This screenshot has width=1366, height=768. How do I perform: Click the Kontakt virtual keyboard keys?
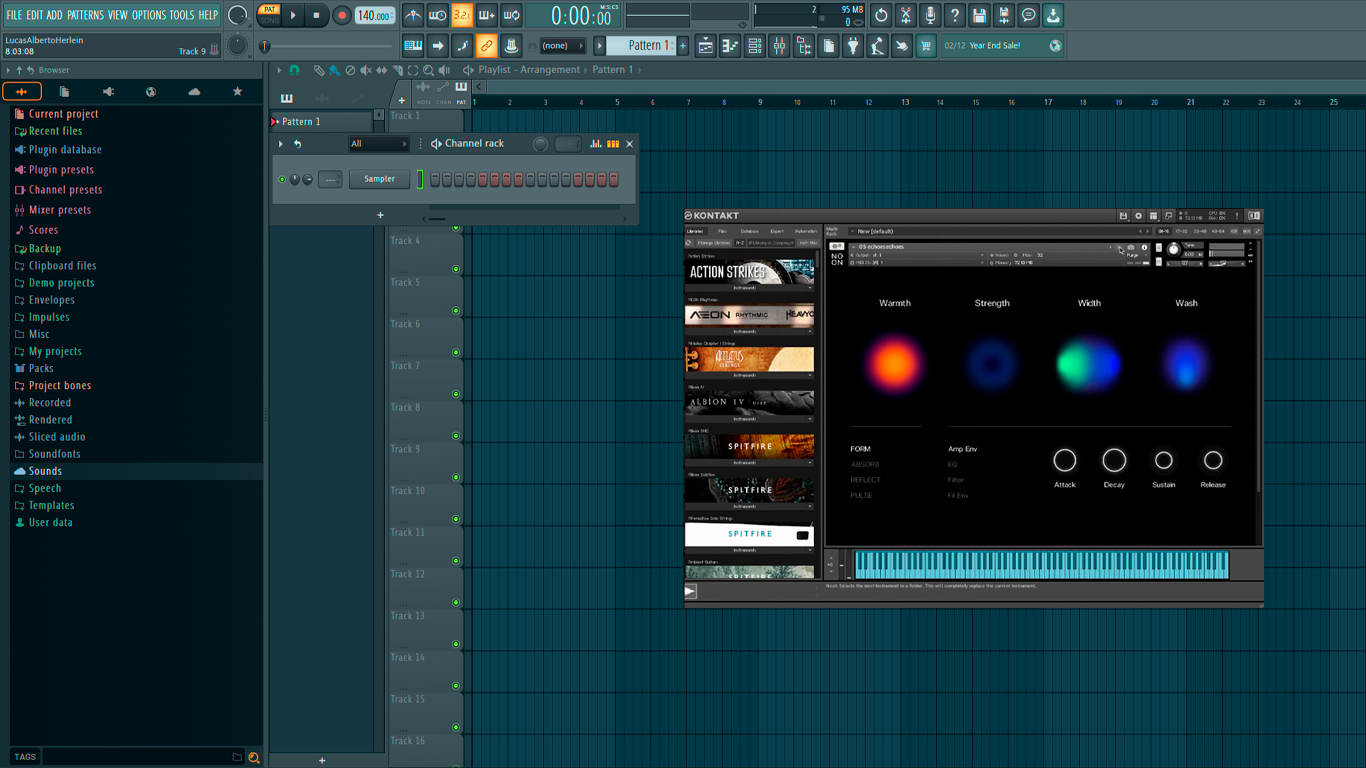pos(1041,565)
